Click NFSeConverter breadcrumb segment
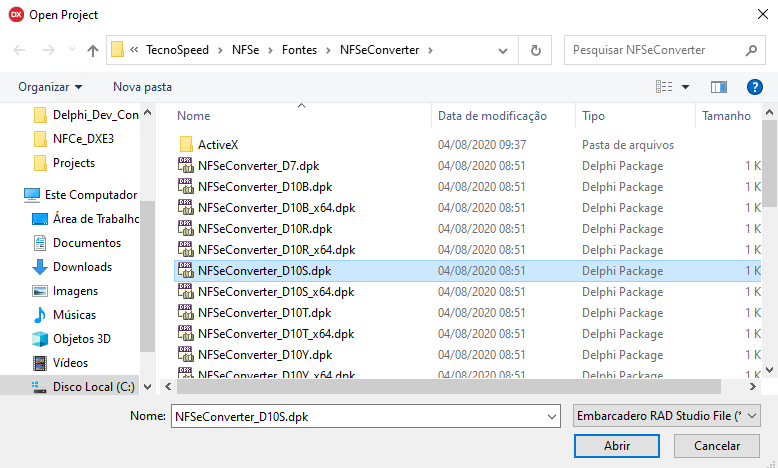778x468 pixels. (x=380, y=50)
